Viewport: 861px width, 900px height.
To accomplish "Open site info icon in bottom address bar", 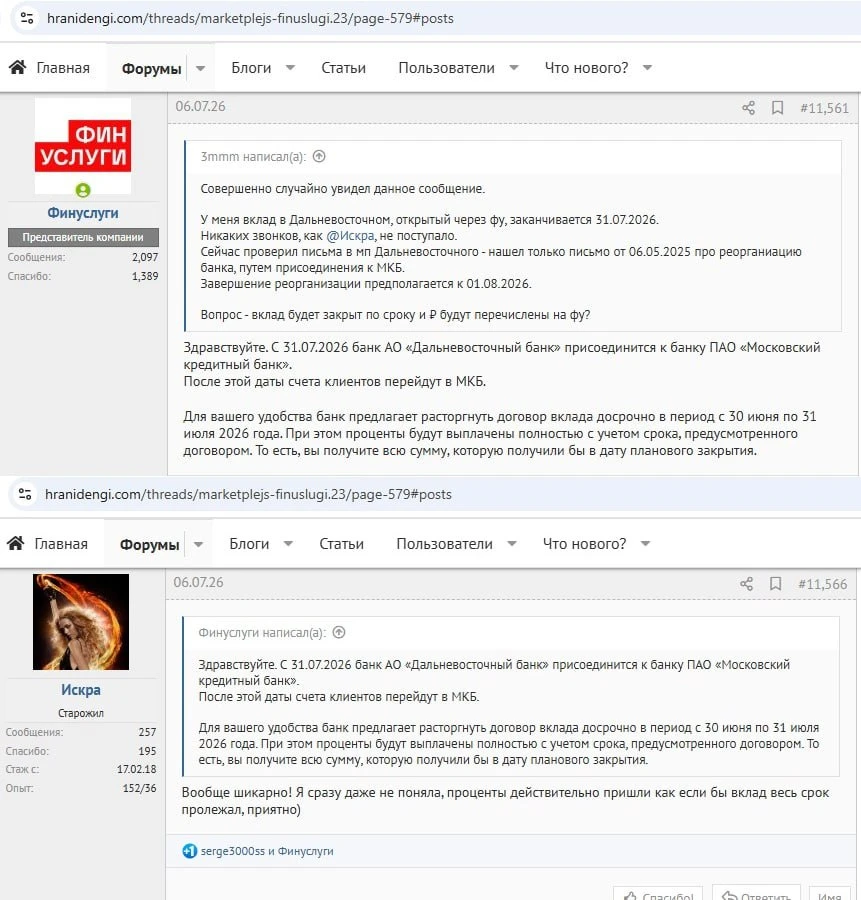I will coord(25,494).
